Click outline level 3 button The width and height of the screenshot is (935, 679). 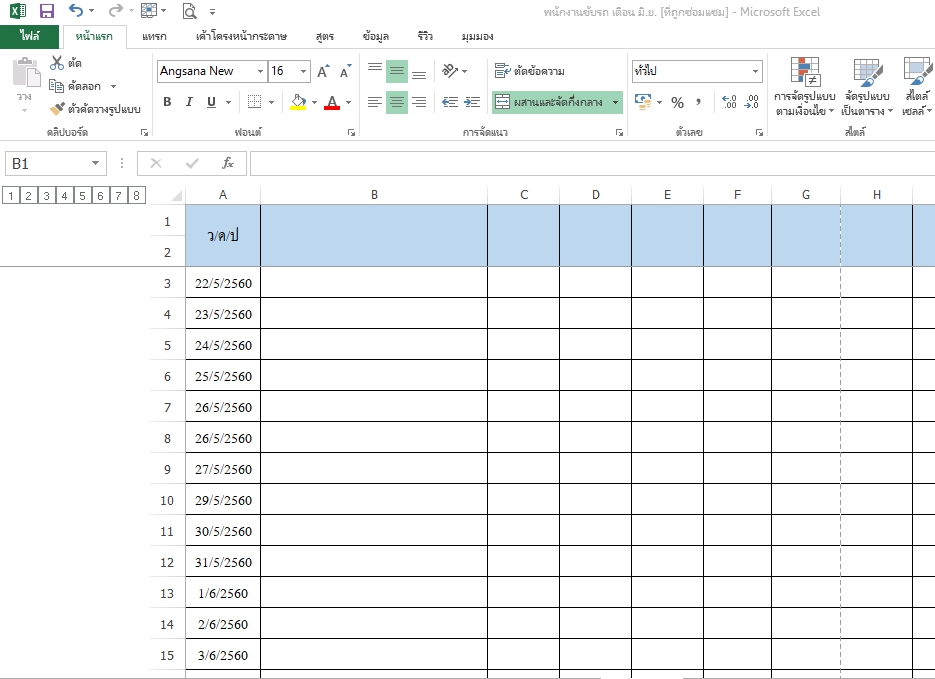(x=47, y=195)
